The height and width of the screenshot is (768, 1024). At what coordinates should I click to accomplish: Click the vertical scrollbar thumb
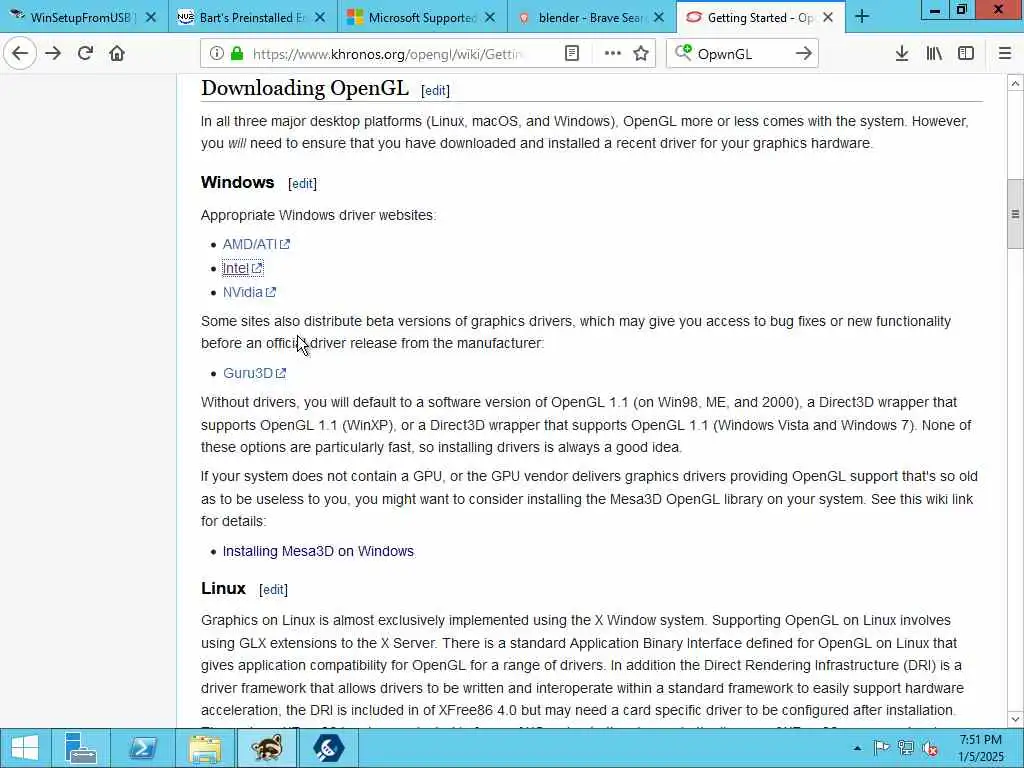[x=1015, y=214]
